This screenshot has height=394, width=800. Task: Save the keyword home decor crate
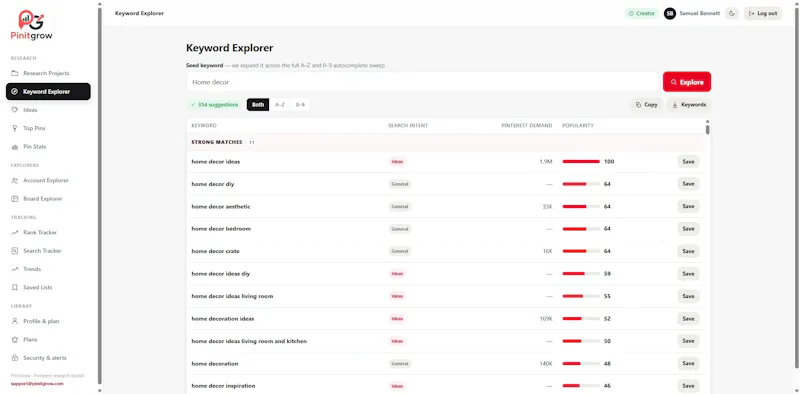[688, 251]
